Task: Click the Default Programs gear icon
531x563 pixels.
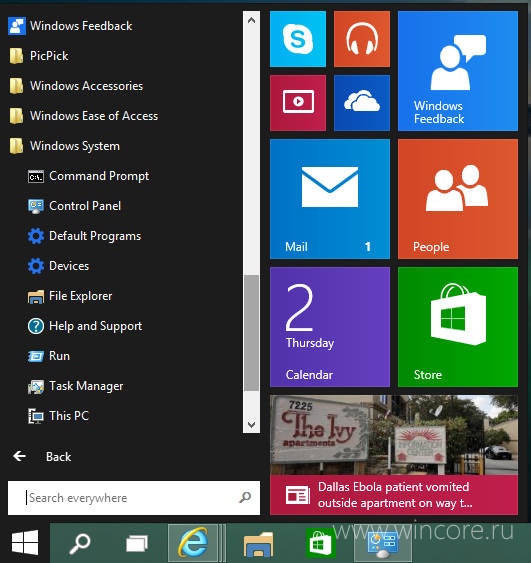Action: coord(36,236)
